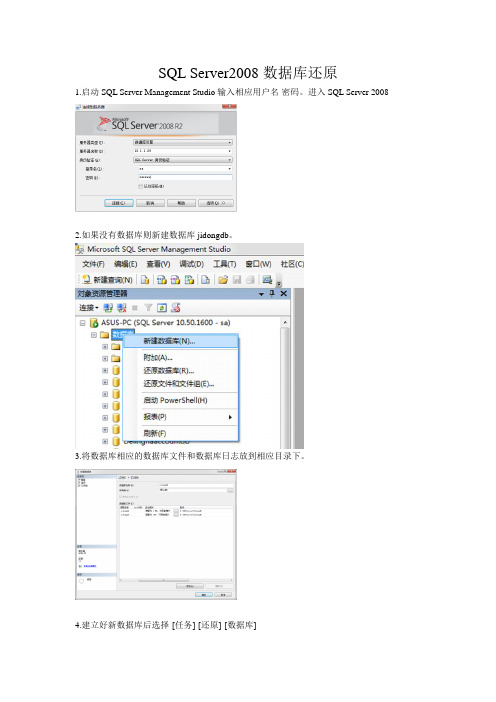The height and width of the screenshot is (702, 496).
Task: Click the cancel button in login dialog
Action: (150, 203)
